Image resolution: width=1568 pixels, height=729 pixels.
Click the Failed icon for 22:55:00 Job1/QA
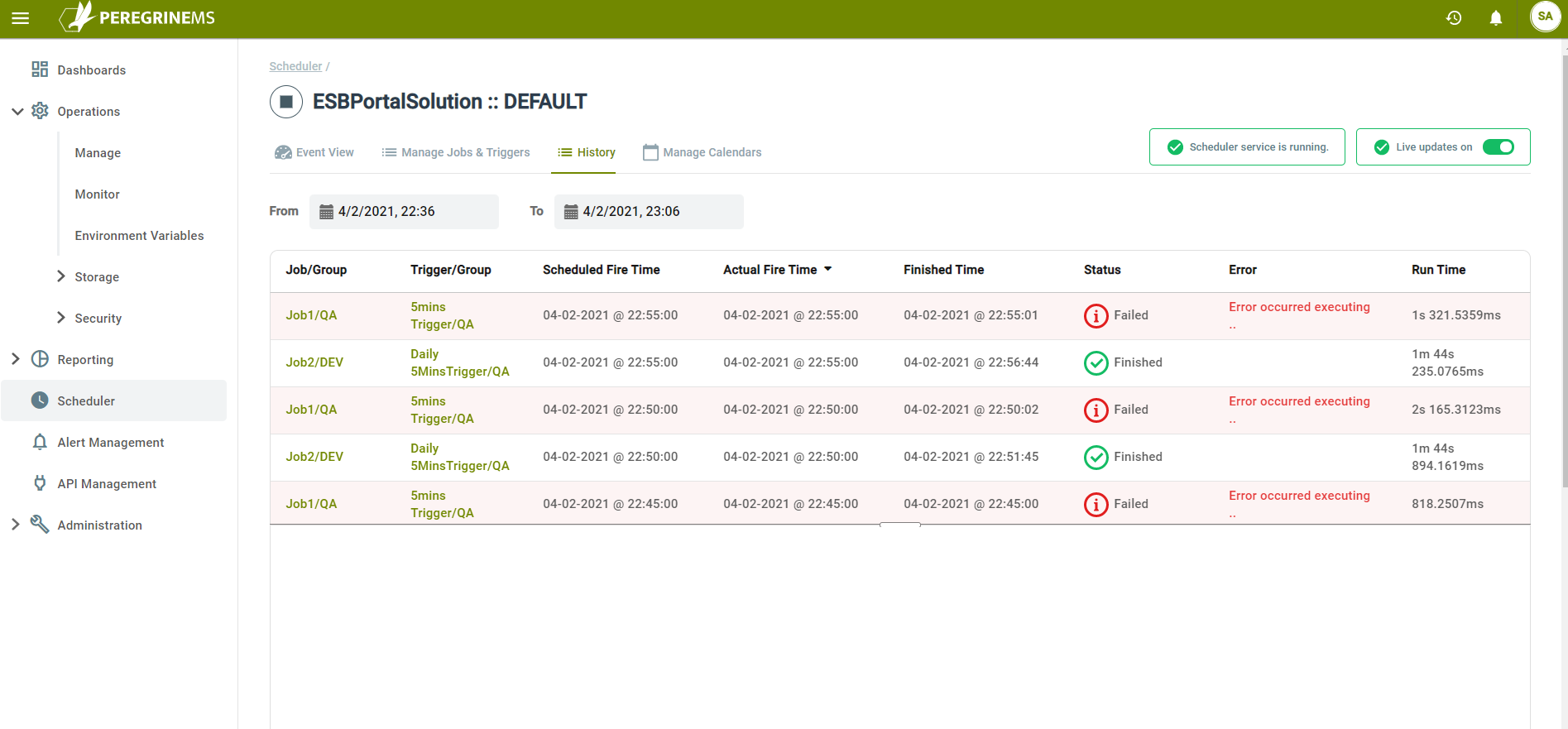tap(1096, 315)
